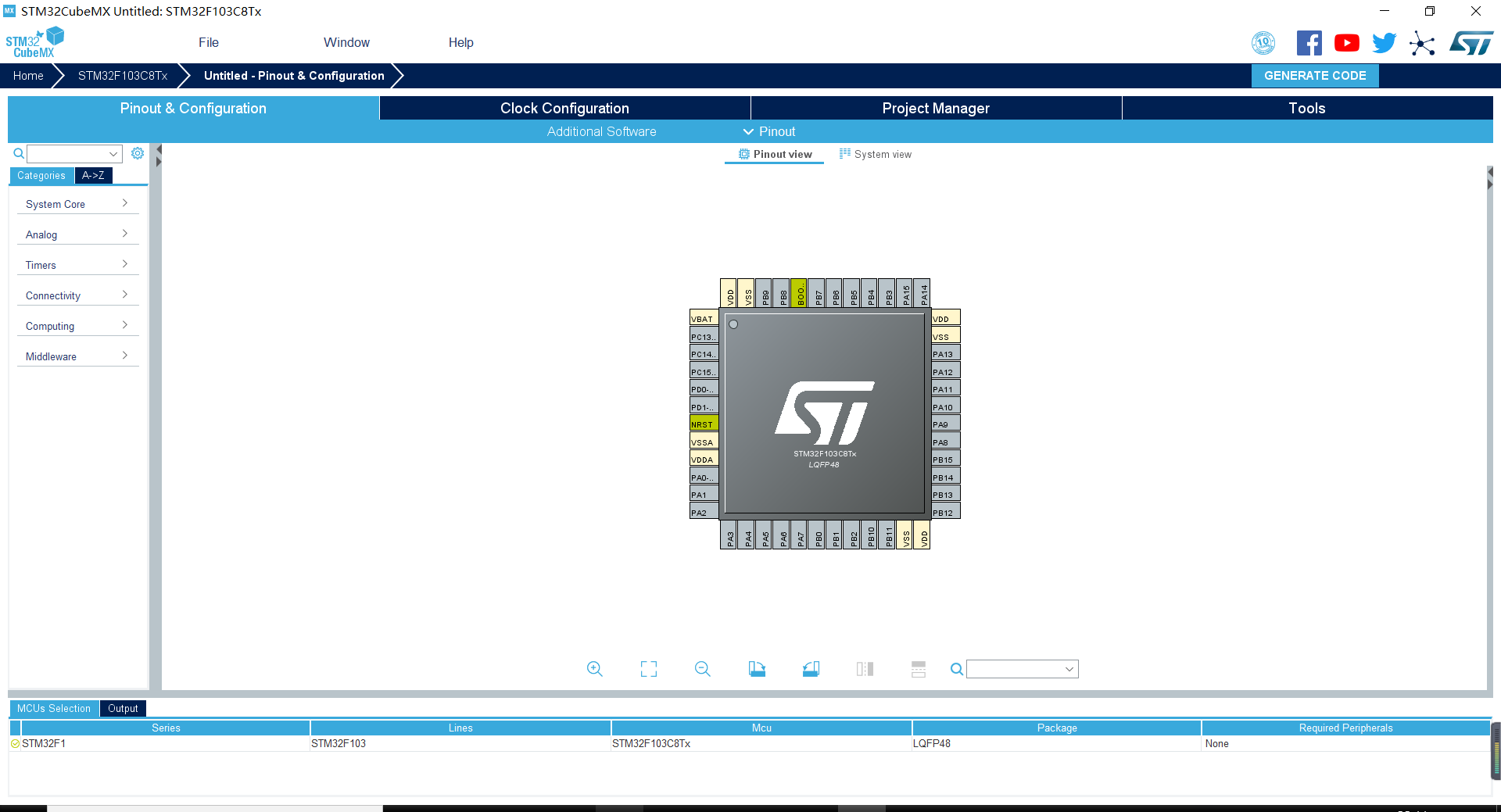This screenshot has height=812, width=1501.
Task: Click the ST logo icon
Action: tap(1471, 43)
